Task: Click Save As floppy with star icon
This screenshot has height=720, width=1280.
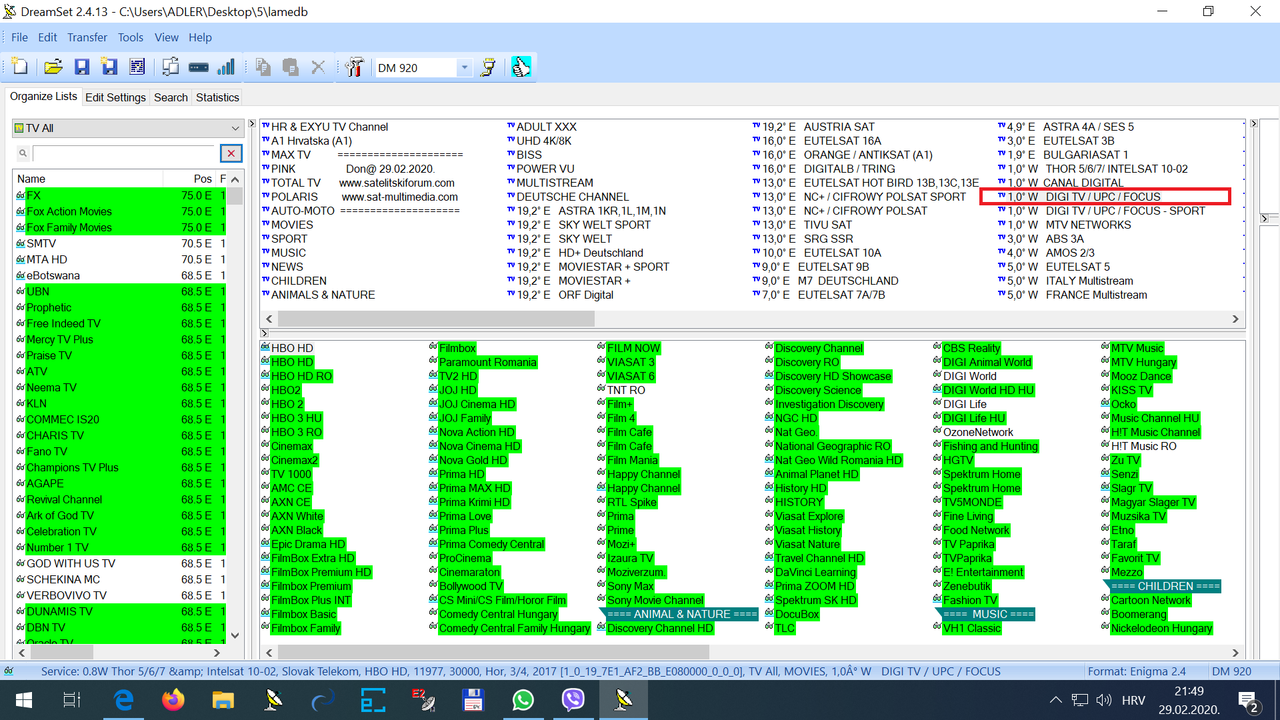Action: point(109,67)
